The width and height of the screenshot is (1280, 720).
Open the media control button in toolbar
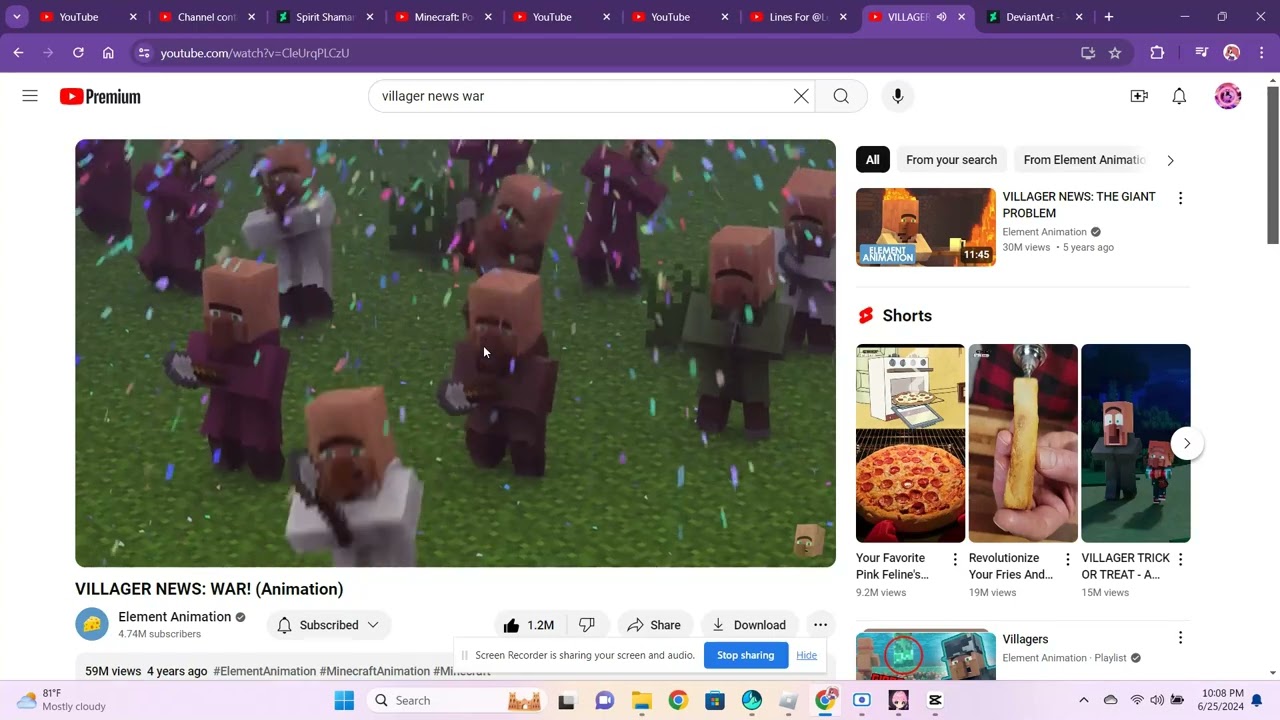(1202, 53)
